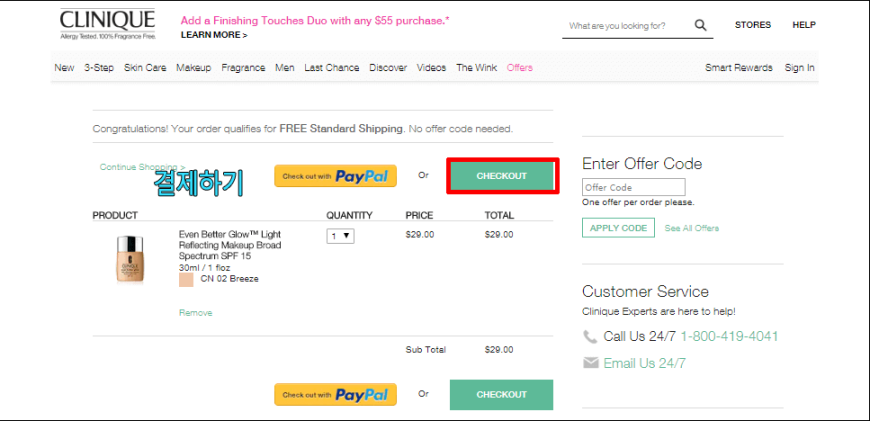Click the foundation bottle product image
870x421 pixels.
point(130,260)
